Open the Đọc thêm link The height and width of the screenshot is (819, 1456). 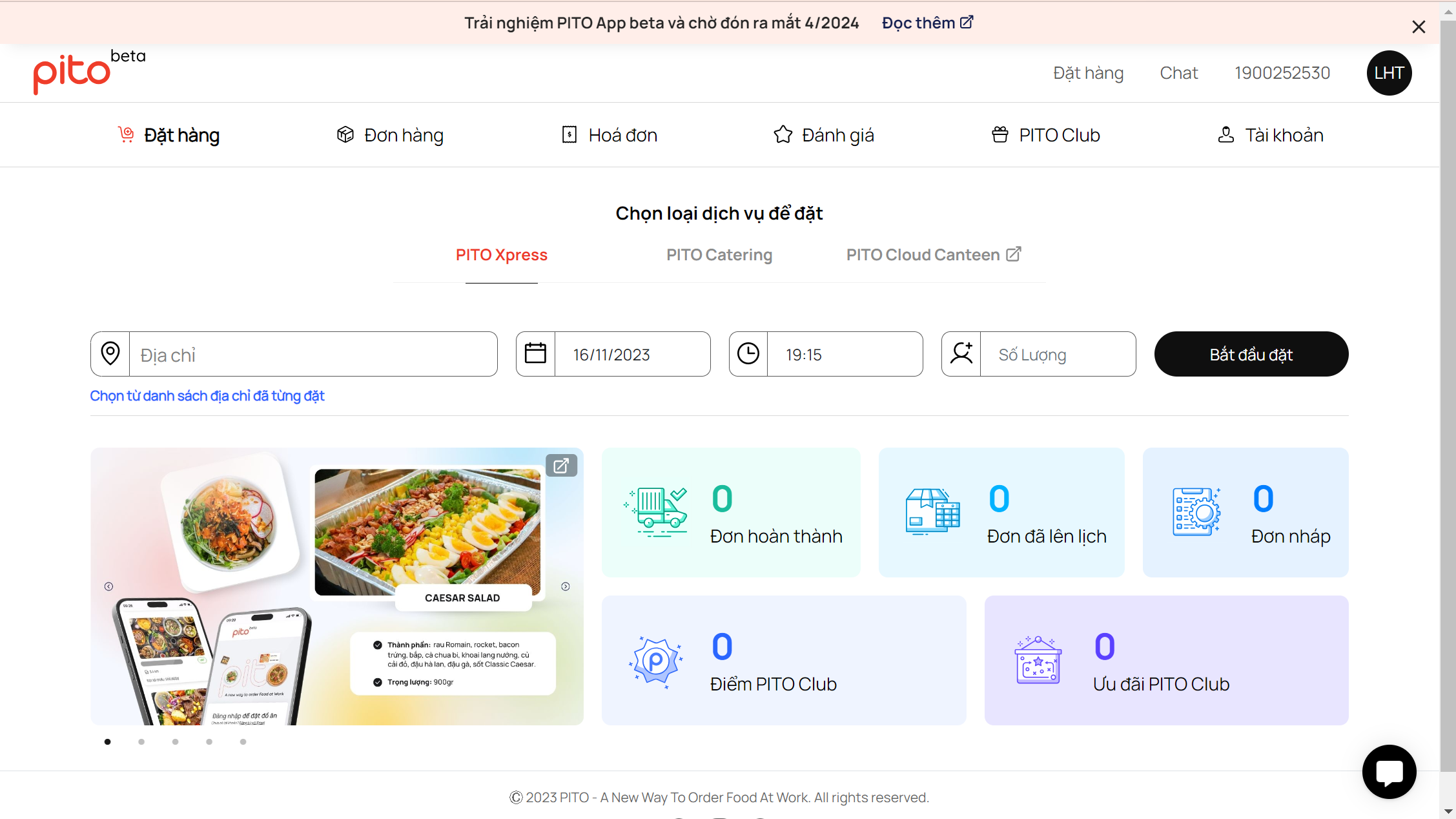pyautogui.click(x=927, y=23)
